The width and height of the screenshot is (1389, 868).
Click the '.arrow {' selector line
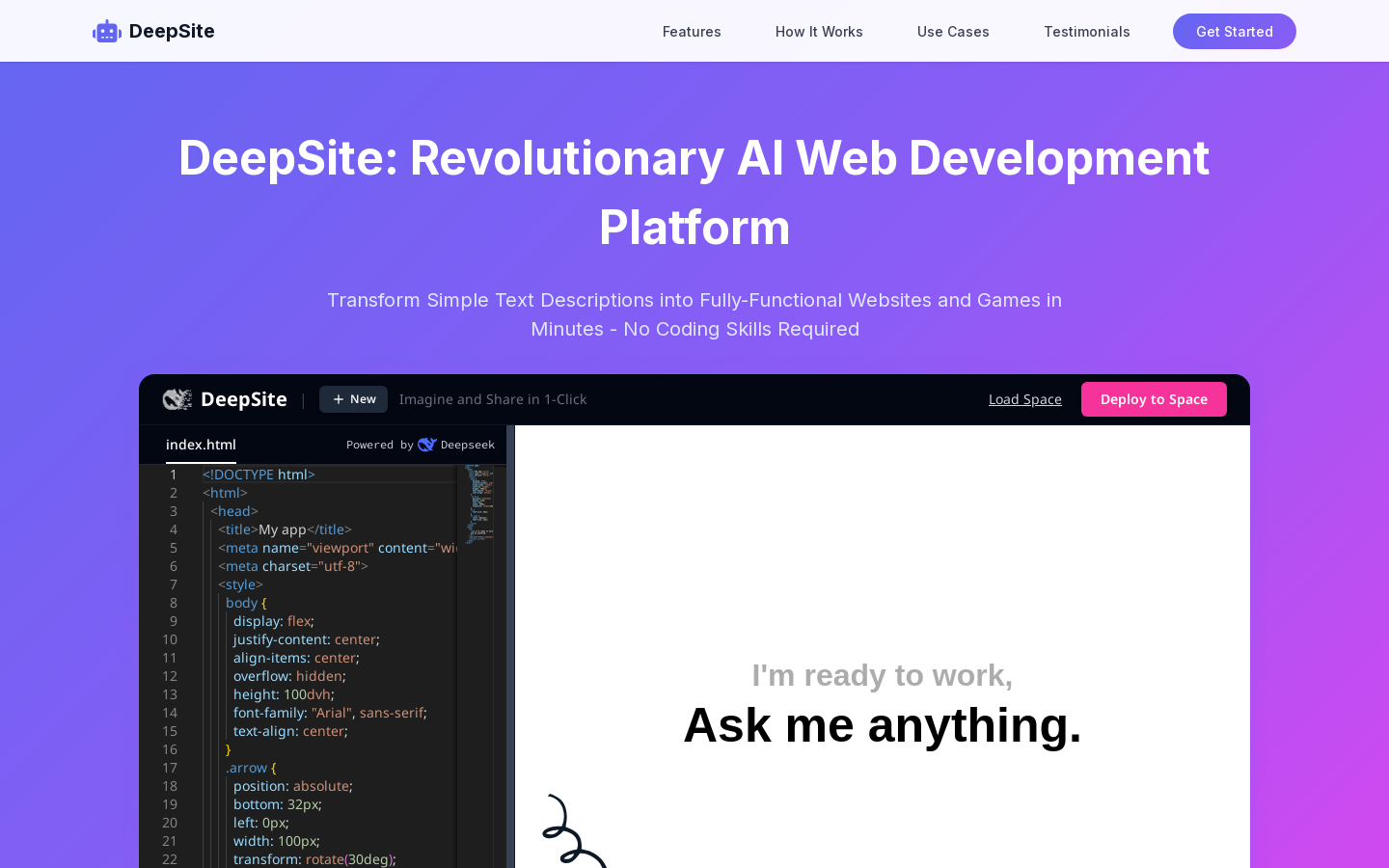click(251, 768)
